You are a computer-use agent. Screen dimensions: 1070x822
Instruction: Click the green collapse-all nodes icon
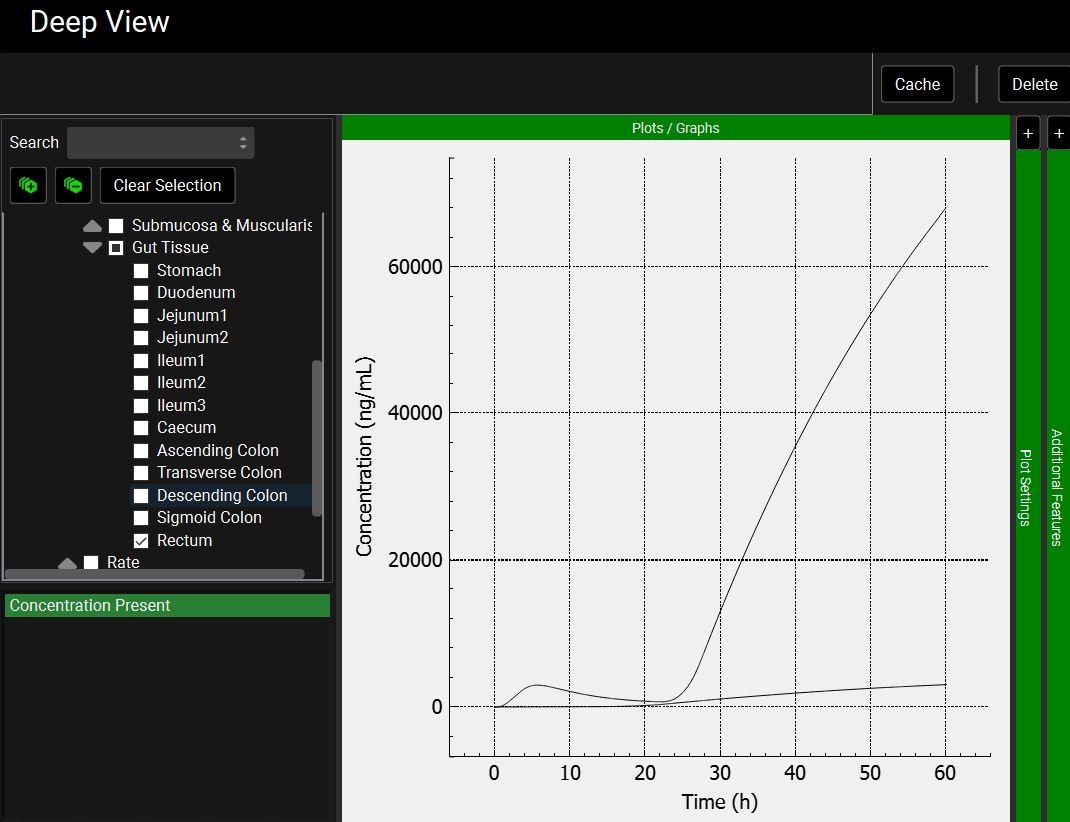click(x=73, y=185)
